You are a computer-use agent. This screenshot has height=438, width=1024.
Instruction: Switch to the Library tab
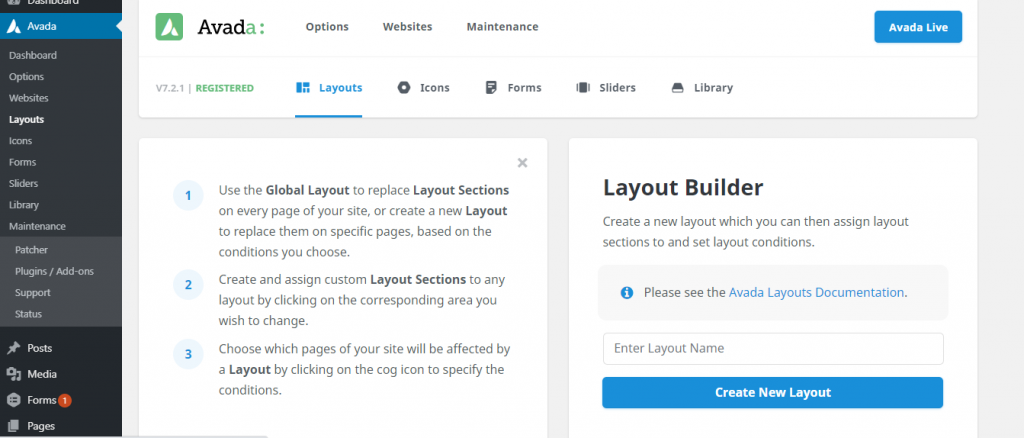pos(702,87)
